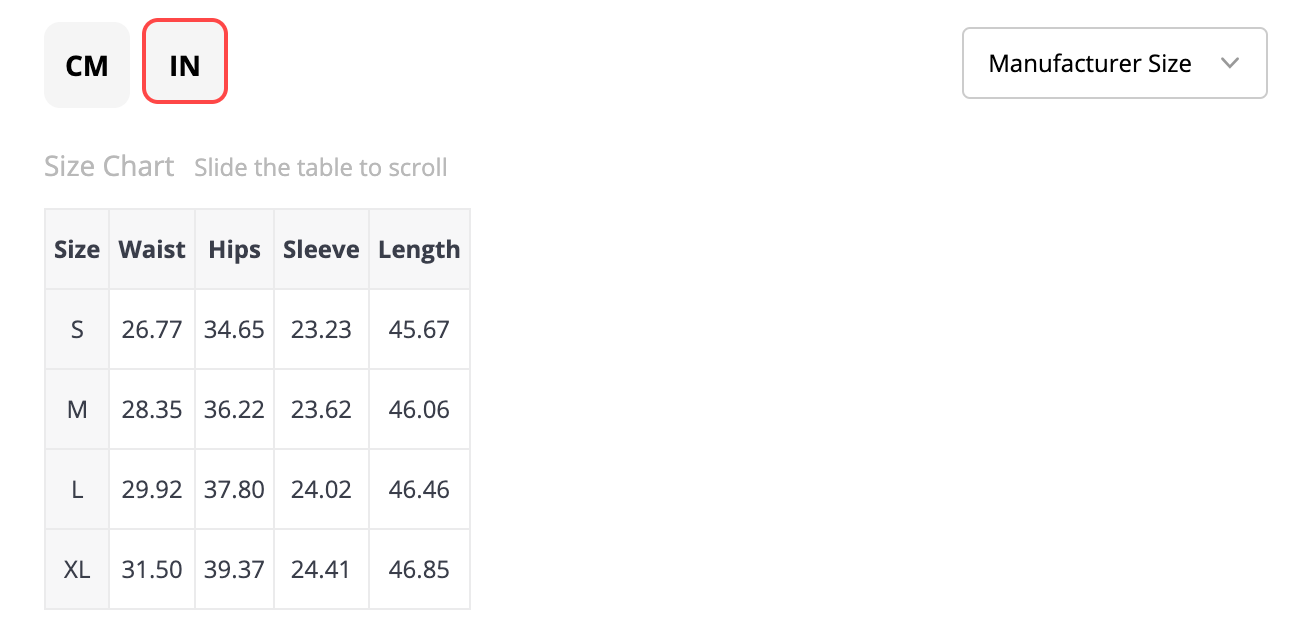Screen dimensions: 1308x642
Task: Click the Length column header
Action: [419, 250]
